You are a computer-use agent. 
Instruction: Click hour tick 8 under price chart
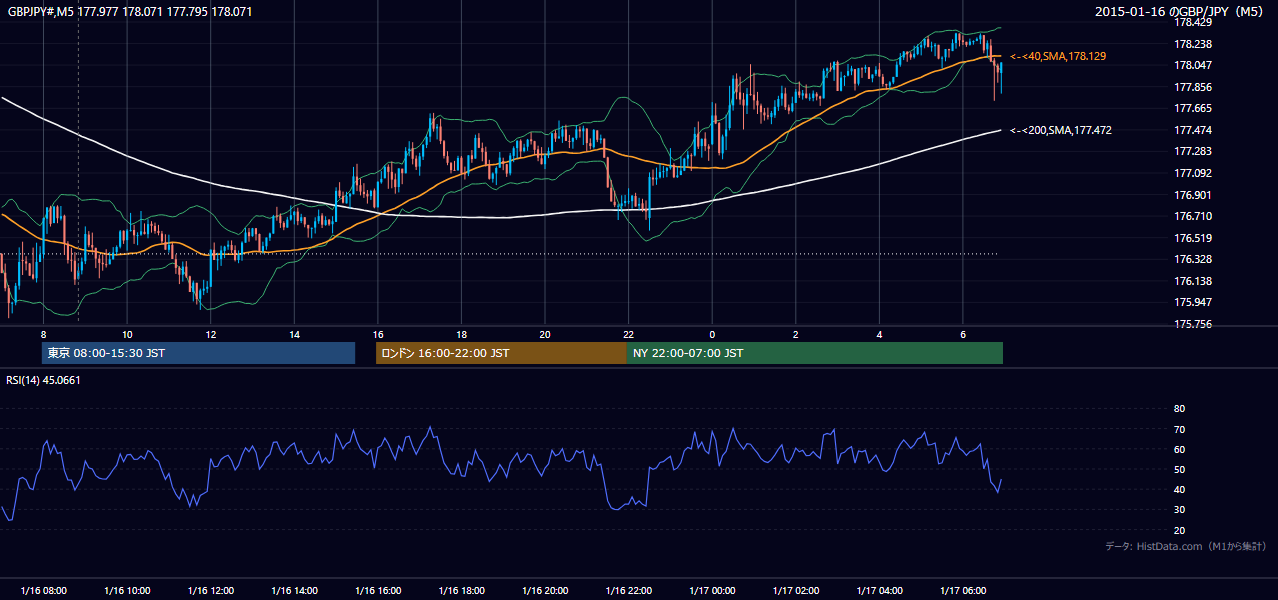tap(43, 334)
